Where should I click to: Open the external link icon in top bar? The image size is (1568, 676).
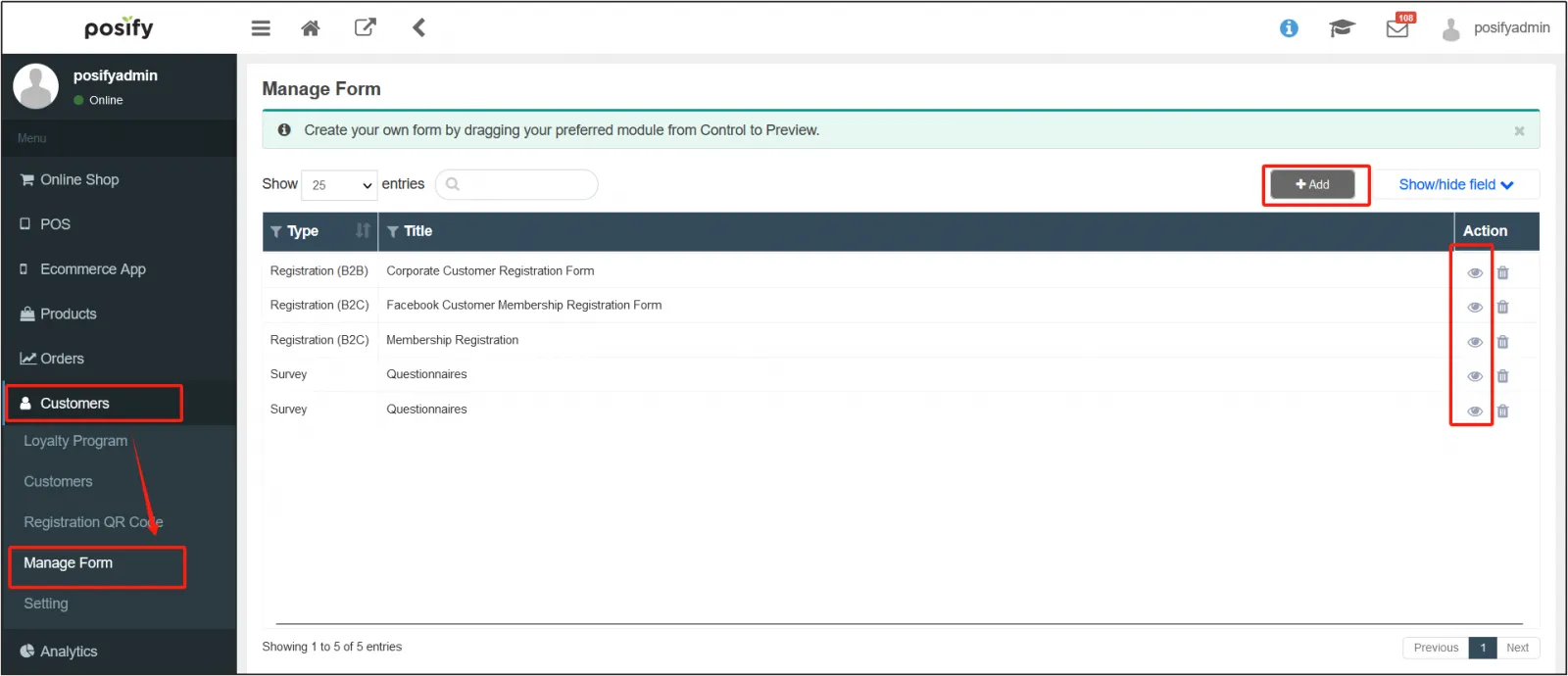tap(365, 27)
